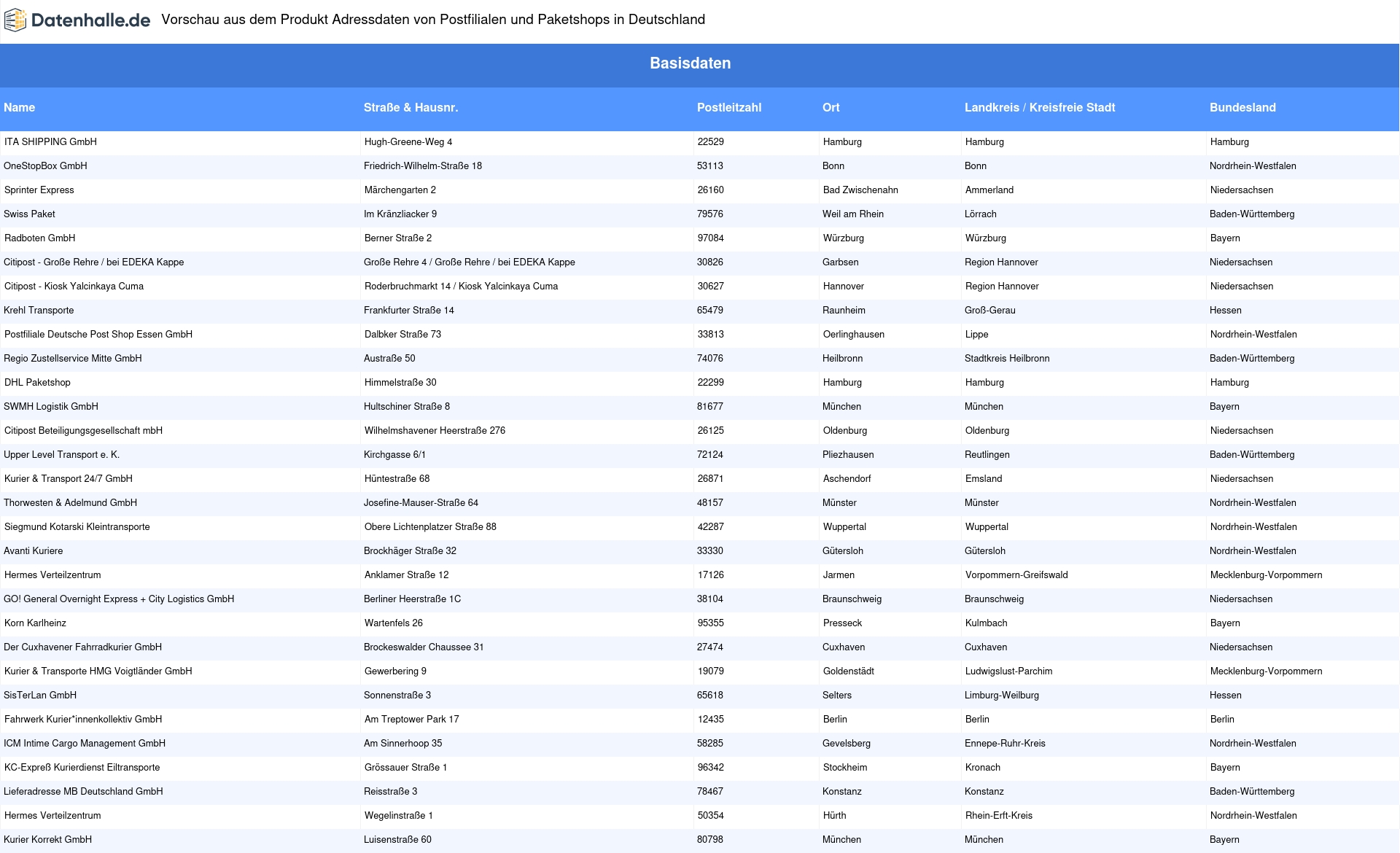Select the address Wilhelmshavener Heerstraße 276
Screen dimensions: 1400x853
click(x=435, y=430)
